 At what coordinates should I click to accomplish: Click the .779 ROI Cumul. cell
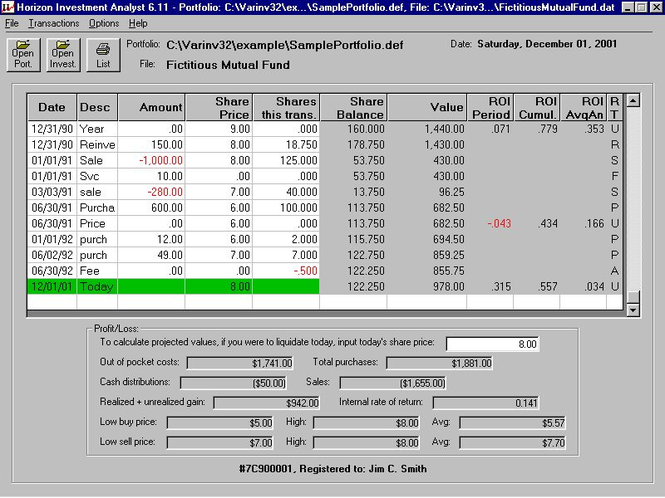[537, 129]
